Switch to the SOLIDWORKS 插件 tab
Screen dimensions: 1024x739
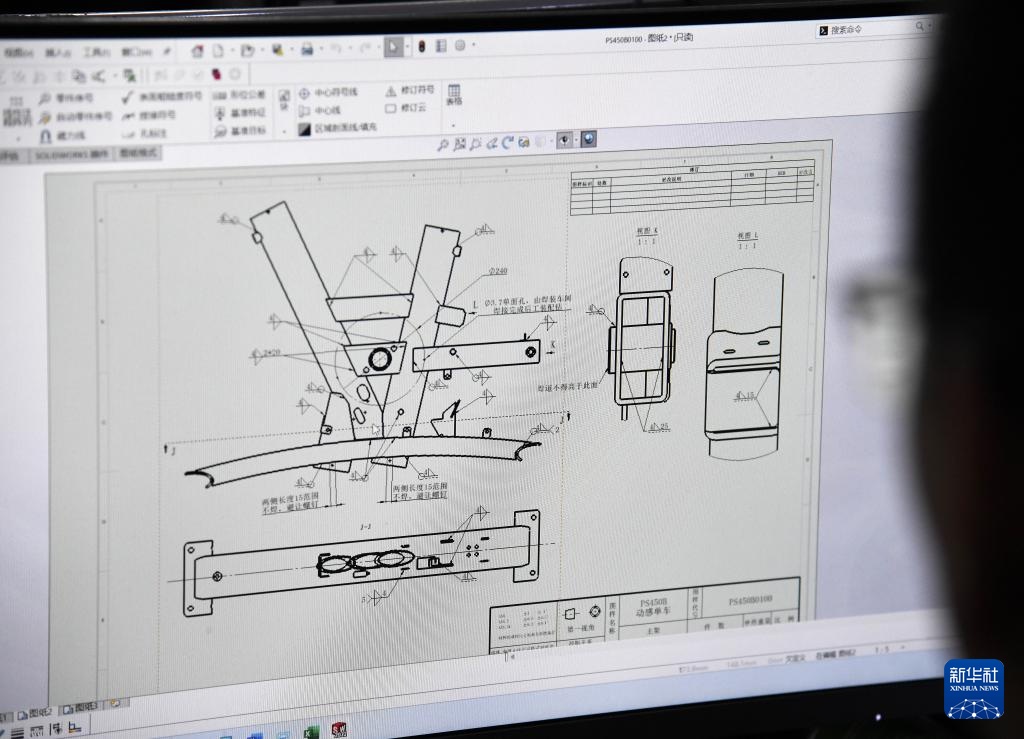tap(70, 155)
